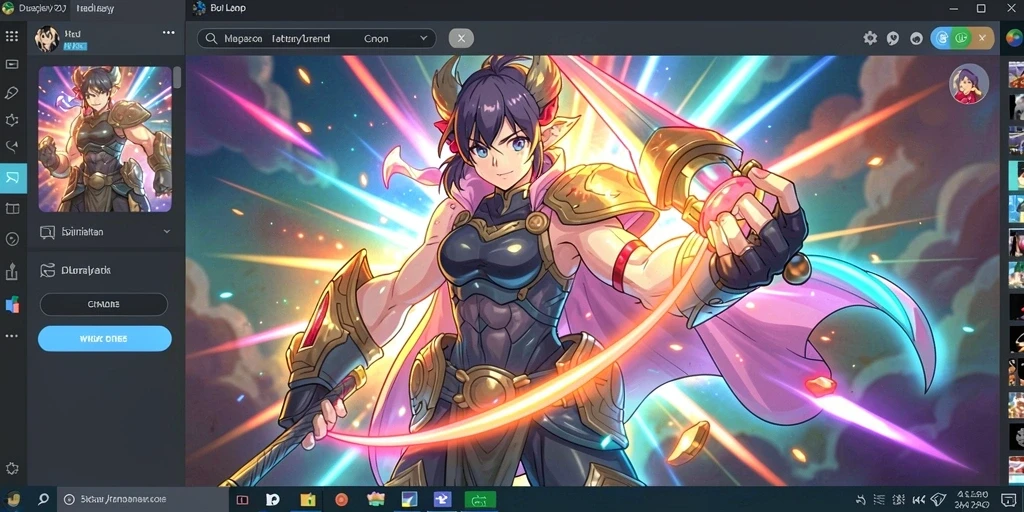
Task: Click the left panel scrollbar handle
Action: click(x=177, y=76)
